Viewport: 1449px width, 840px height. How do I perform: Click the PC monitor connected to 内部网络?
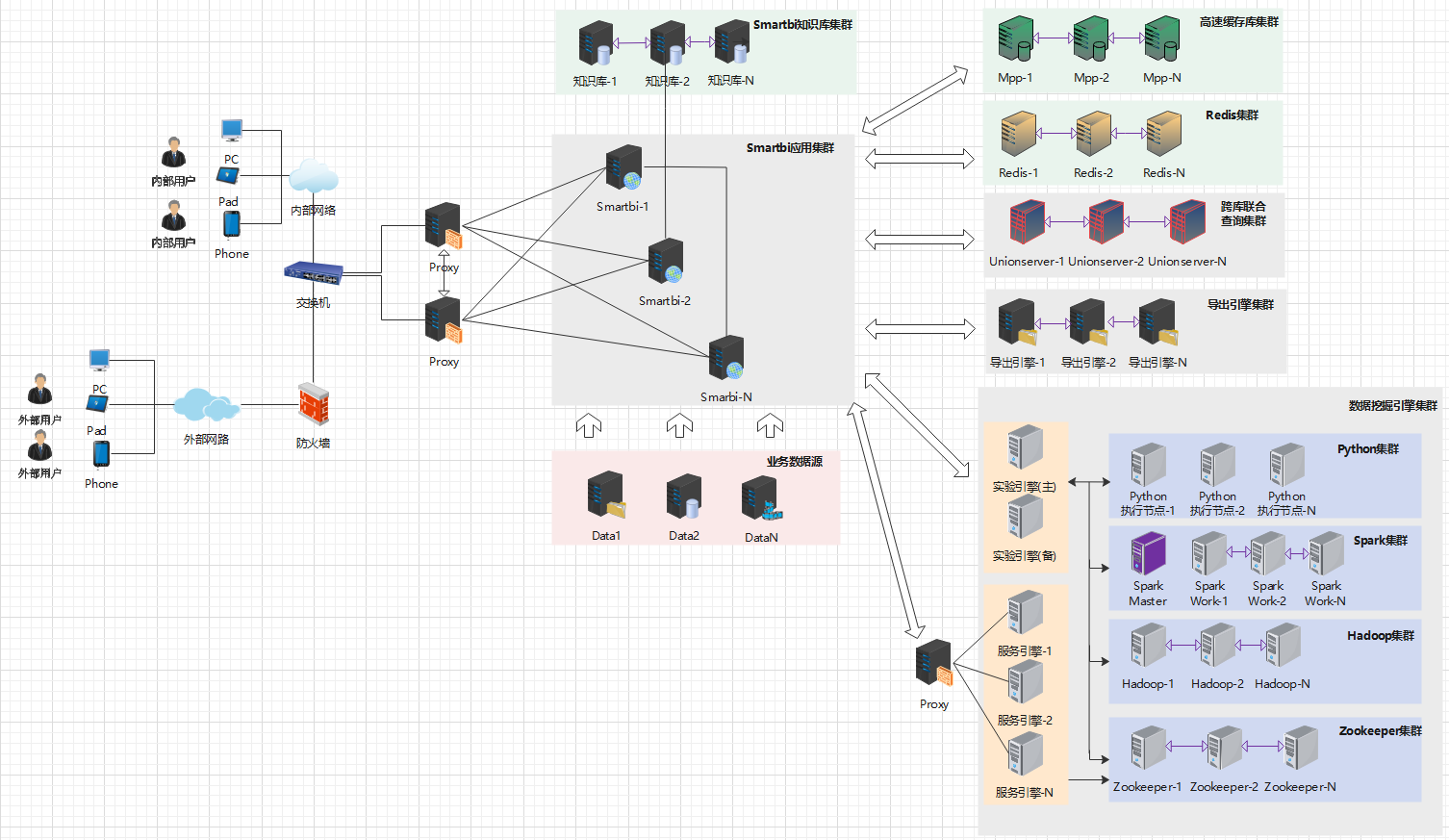point(231,131)
